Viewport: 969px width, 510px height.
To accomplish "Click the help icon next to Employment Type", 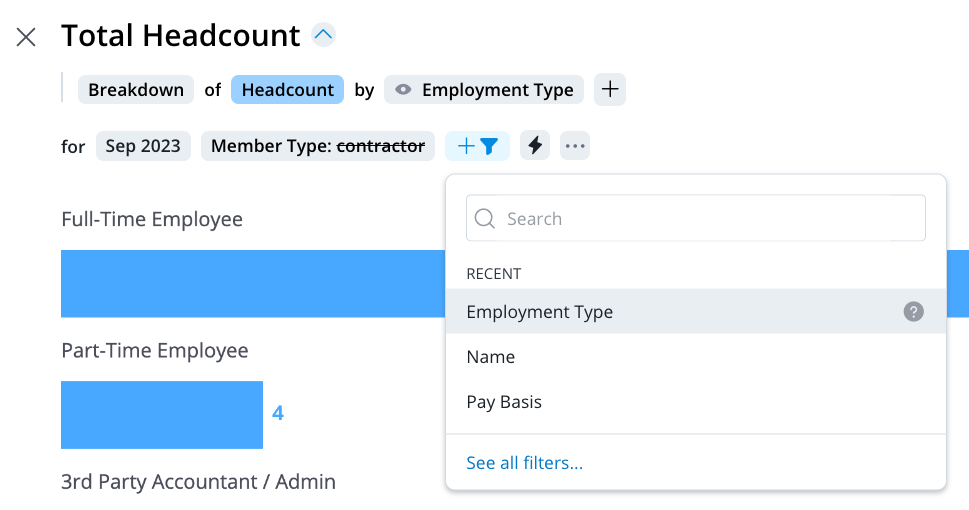I will click(913, 312).
